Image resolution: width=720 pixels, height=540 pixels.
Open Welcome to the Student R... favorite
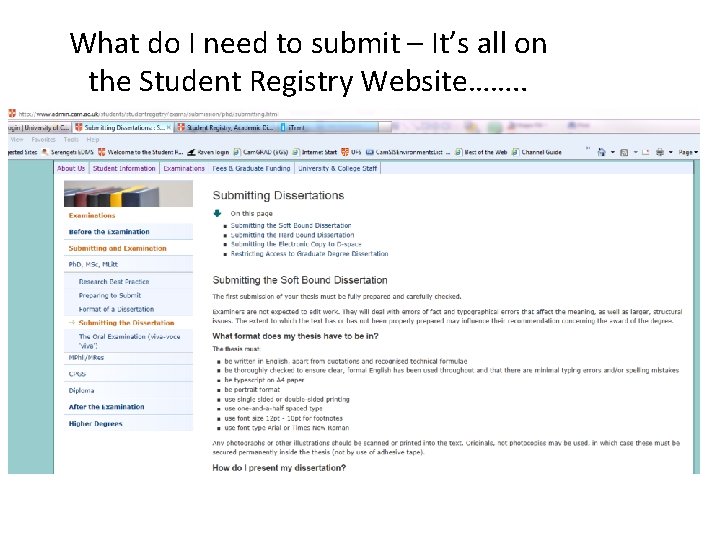141,152
